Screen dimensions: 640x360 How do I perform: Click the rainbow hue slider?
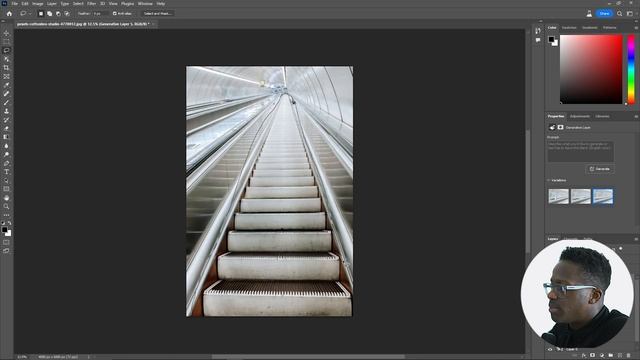pos(631,69)
